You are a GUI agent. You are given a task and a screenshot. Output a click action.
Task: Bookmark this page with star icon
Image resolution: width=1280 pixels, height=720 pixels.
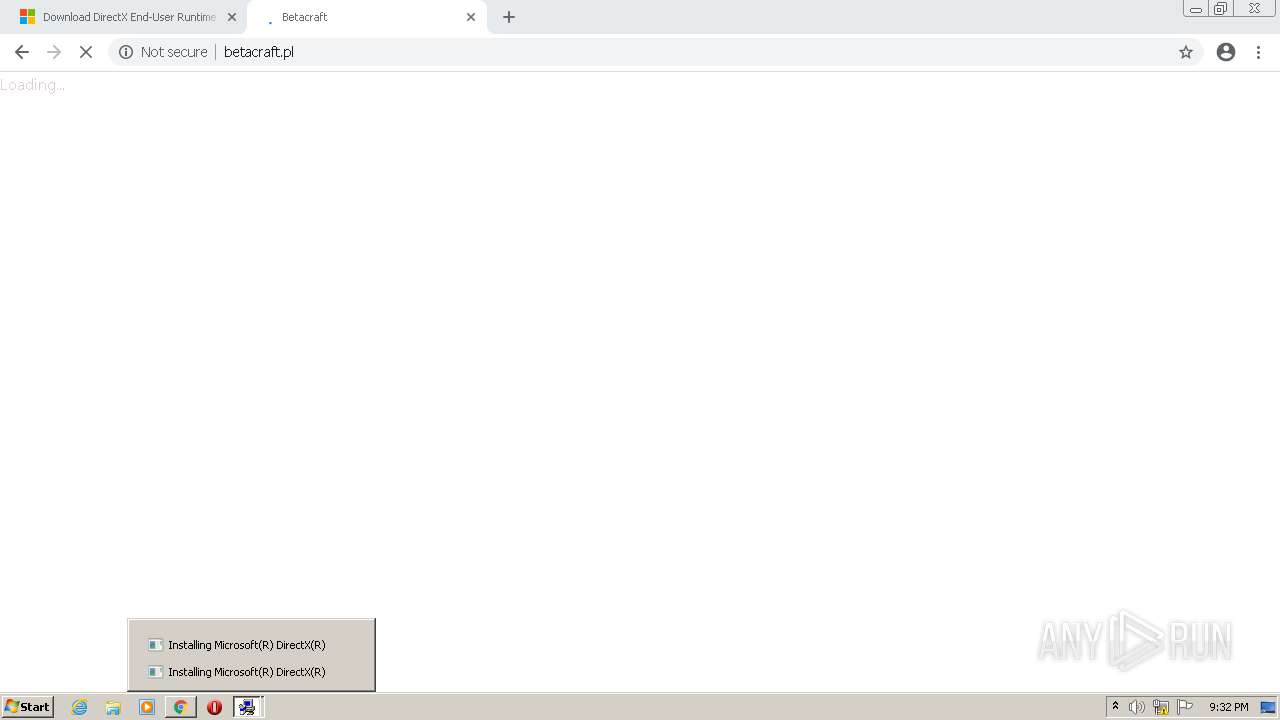(x=1186, y=52)
